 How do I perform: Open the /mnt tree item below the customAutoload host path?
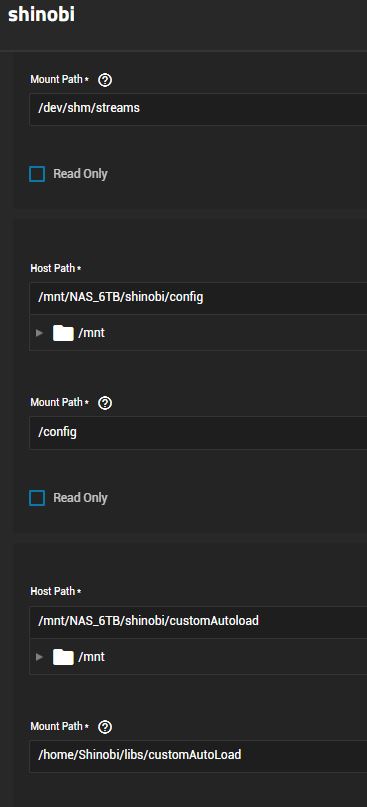coord(92,657)
